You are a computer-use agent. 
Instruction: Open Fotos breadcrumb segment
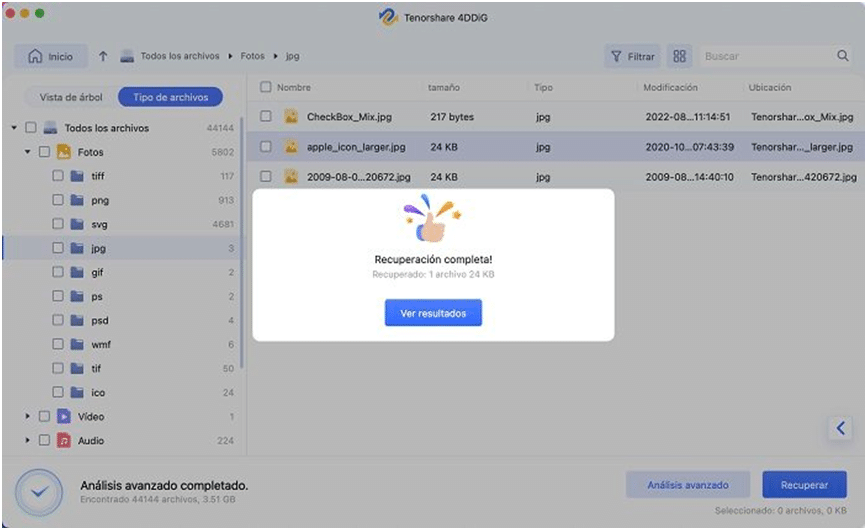pos(252,56)
